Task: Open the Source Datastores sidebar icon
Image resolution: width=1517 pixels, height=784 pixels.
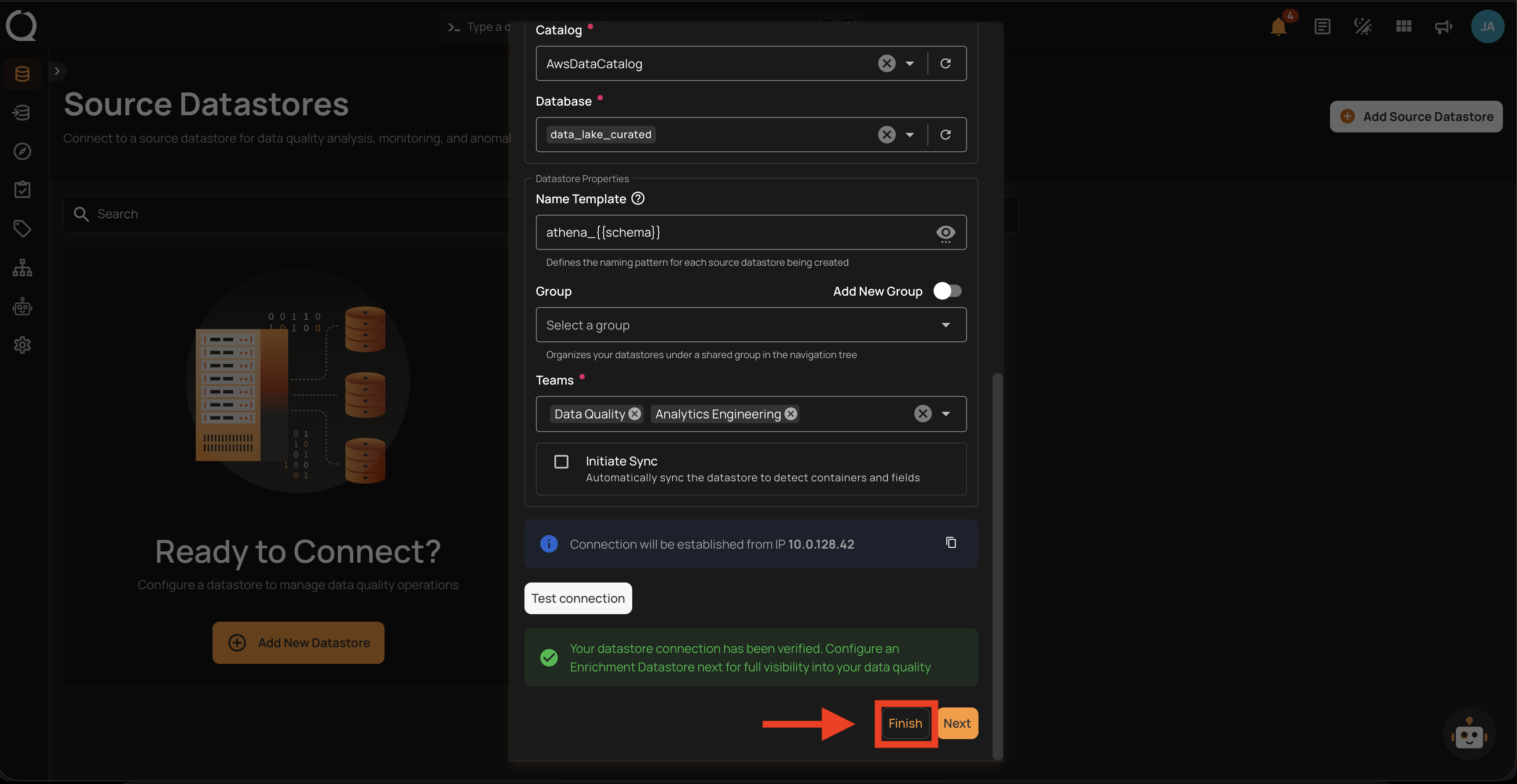Action: click(22, 73)
